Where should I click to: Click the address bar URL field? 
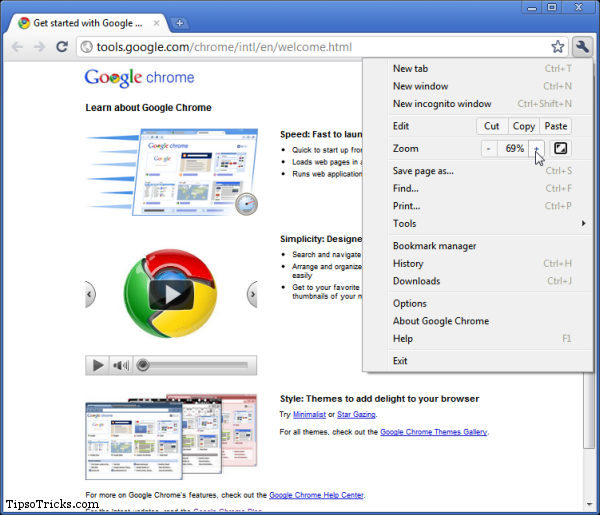[314, 47]
